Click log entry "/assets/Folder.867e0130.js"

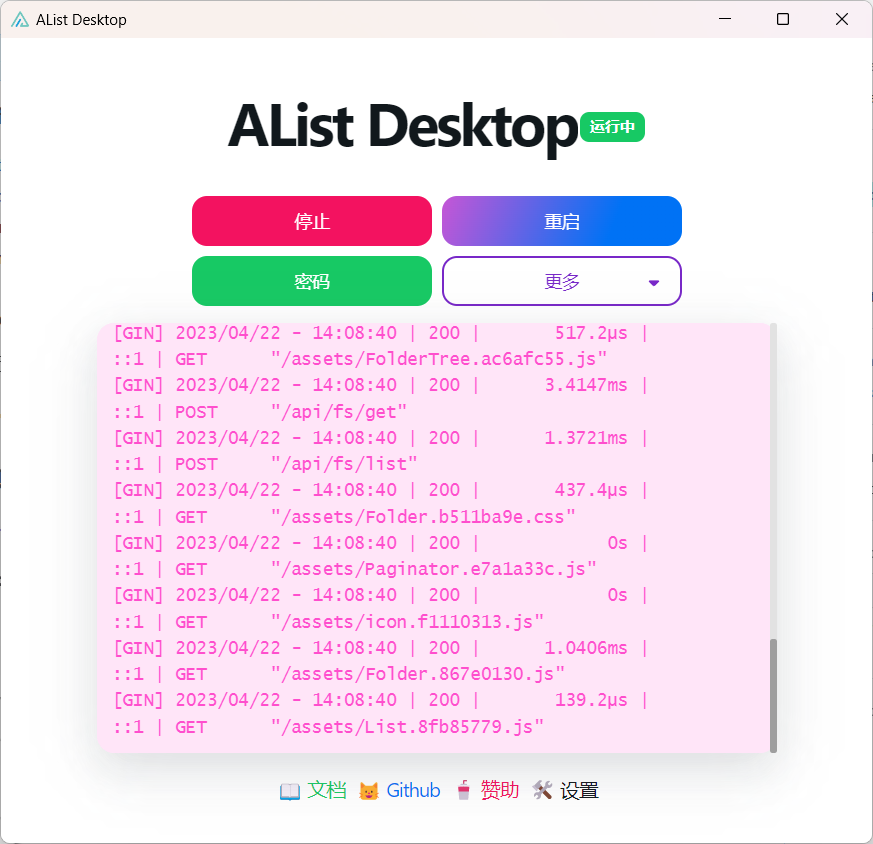pyautogui.click(x=418, y=675)
